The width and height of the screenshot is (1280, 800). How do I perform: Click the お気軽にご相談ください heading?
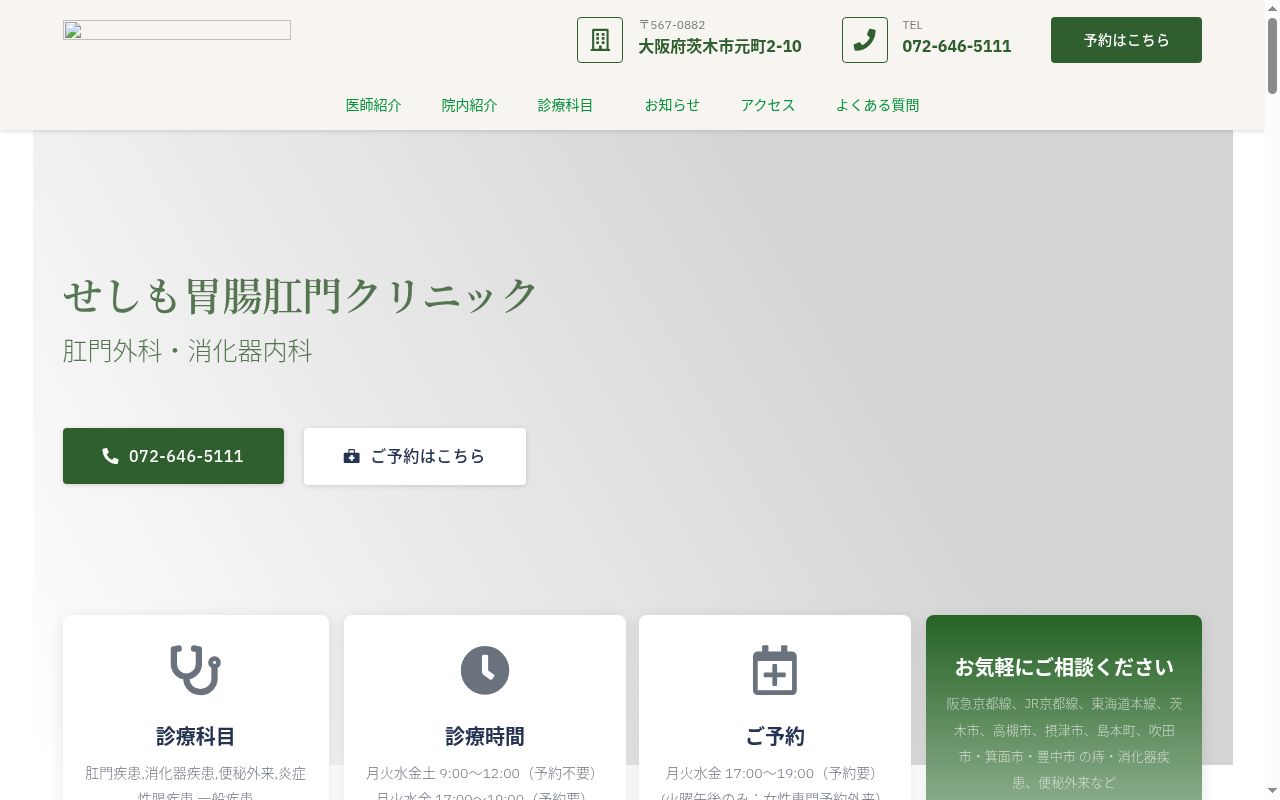[1064, 667]
